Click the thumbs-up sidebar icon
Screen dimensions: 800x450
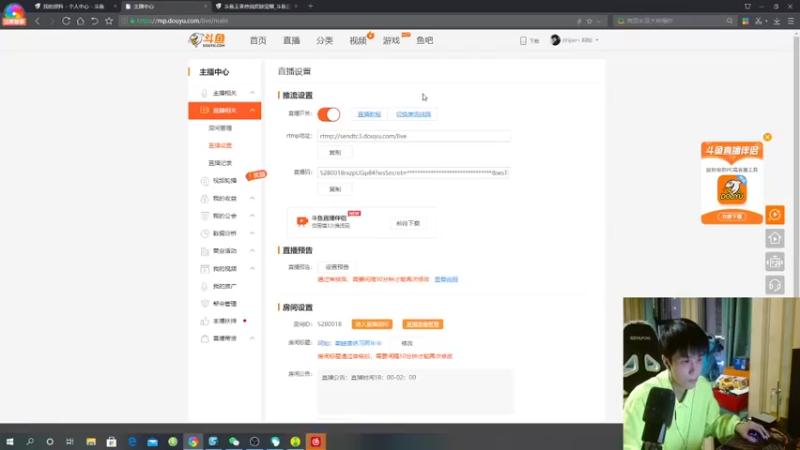pos(205,321)
